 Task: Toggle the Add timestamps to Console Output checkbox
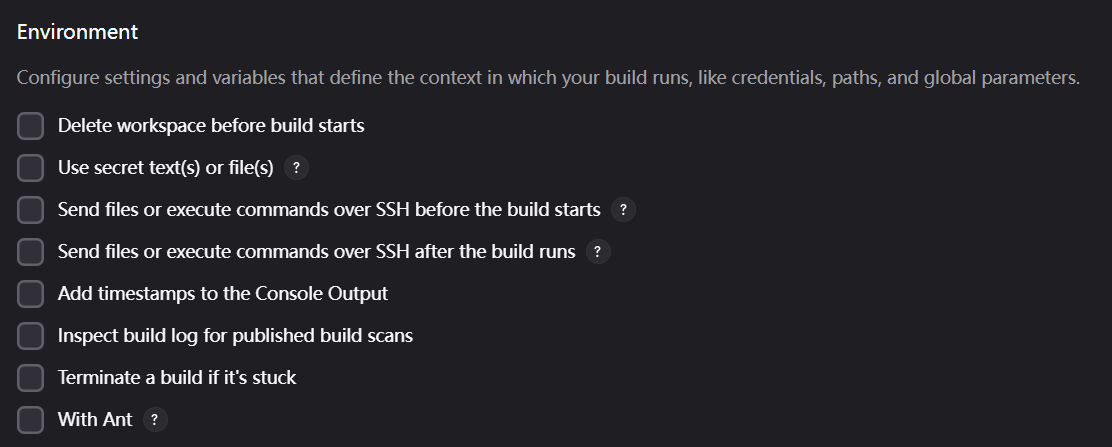pos(31,294)
